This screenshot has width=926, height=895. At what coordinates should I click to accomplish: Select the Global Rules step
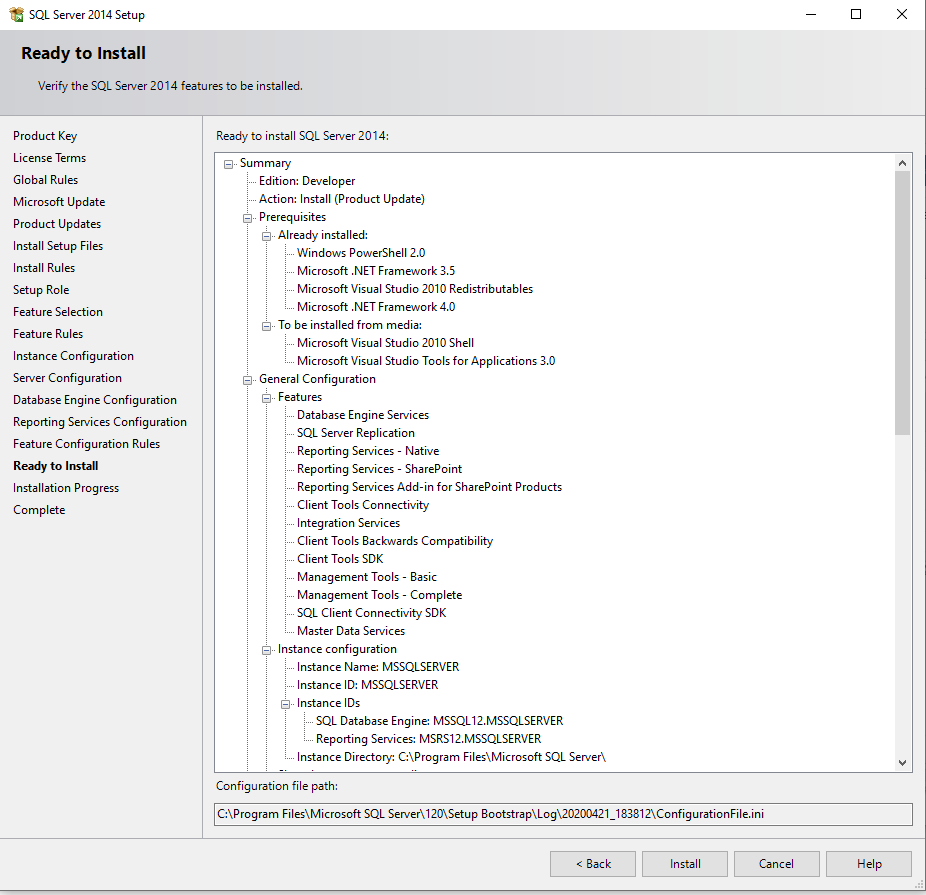[x=45, y=179]
